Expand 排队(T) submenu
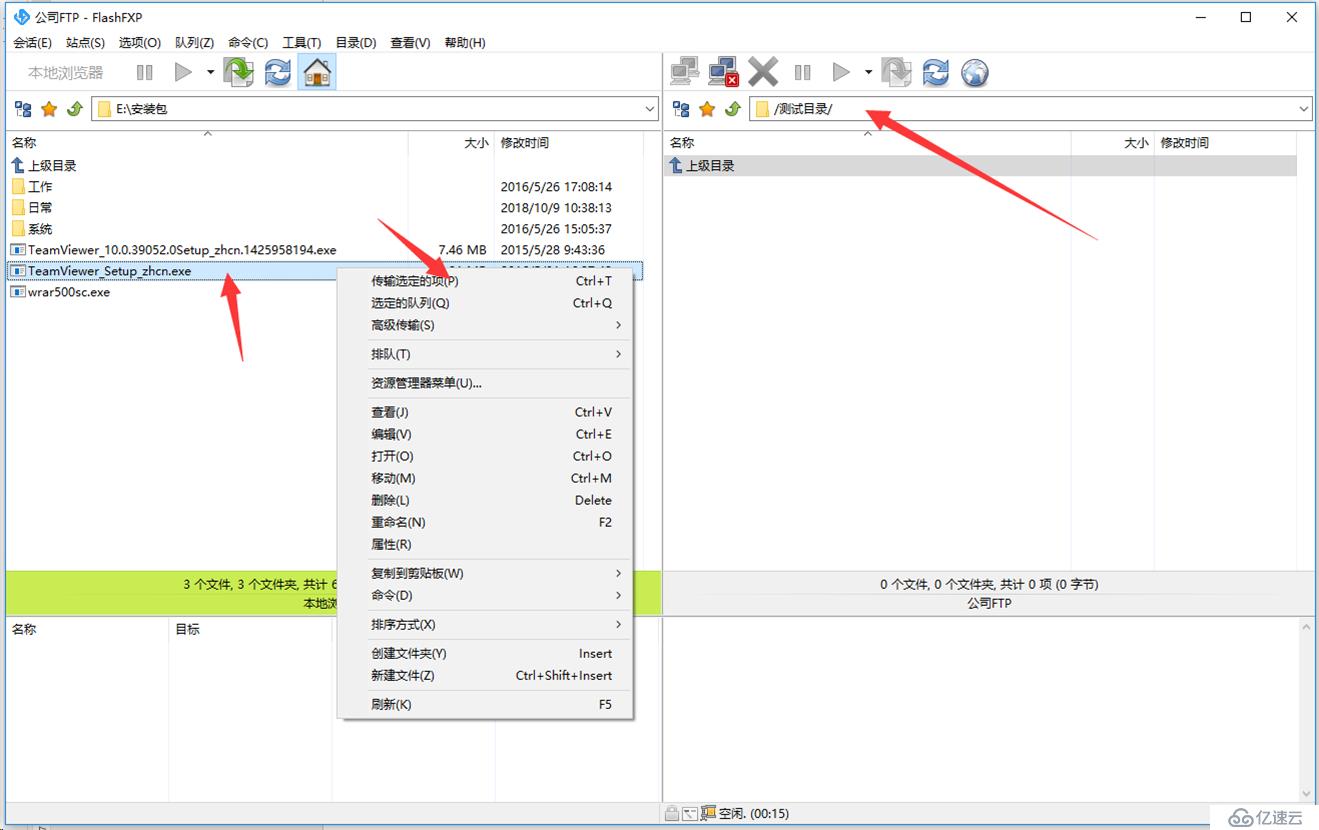 pos(485,354)
